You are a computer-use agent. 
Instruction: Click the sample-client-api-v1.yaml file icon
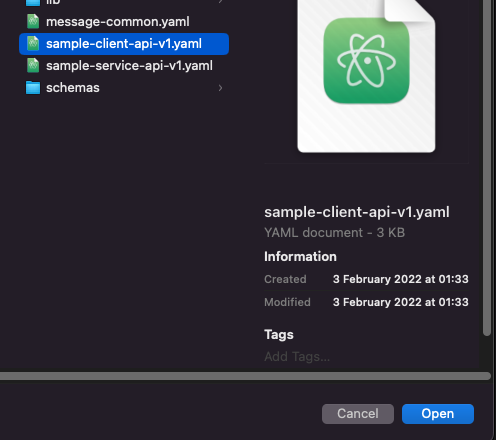pyautogui.click(x=33, y=44)
